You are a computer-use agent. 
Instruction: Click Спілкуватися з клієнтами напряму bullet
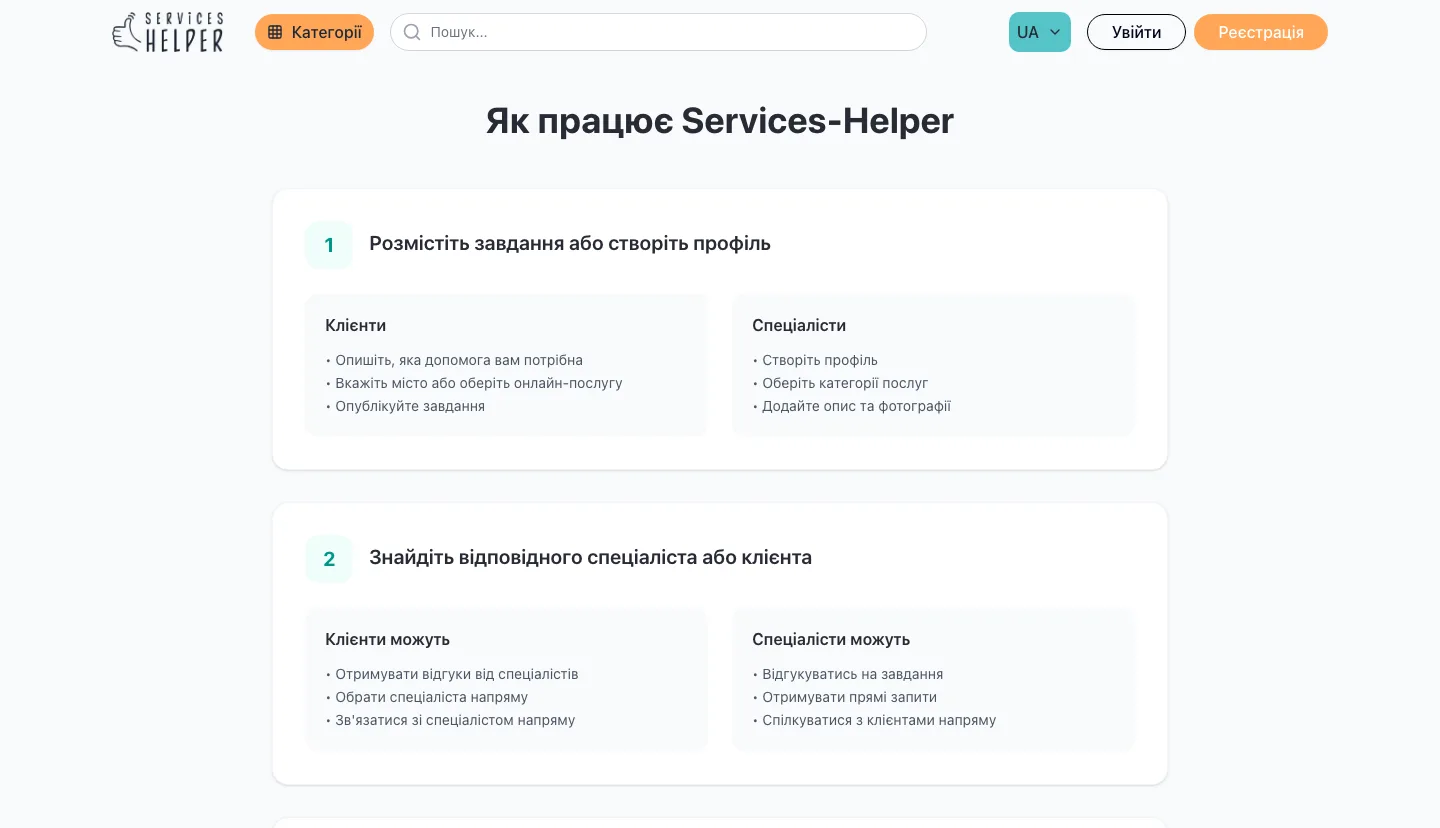point(874,720)
